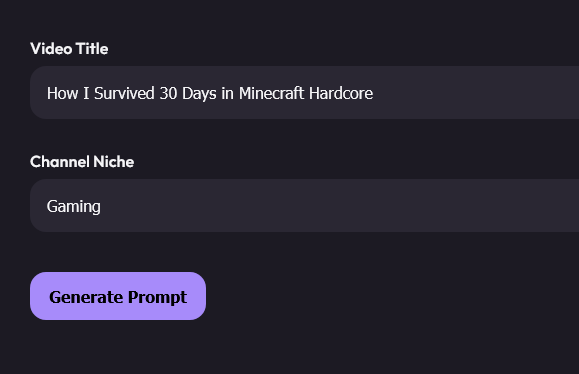Focus the Channel Niche input field

coord(304,206)
